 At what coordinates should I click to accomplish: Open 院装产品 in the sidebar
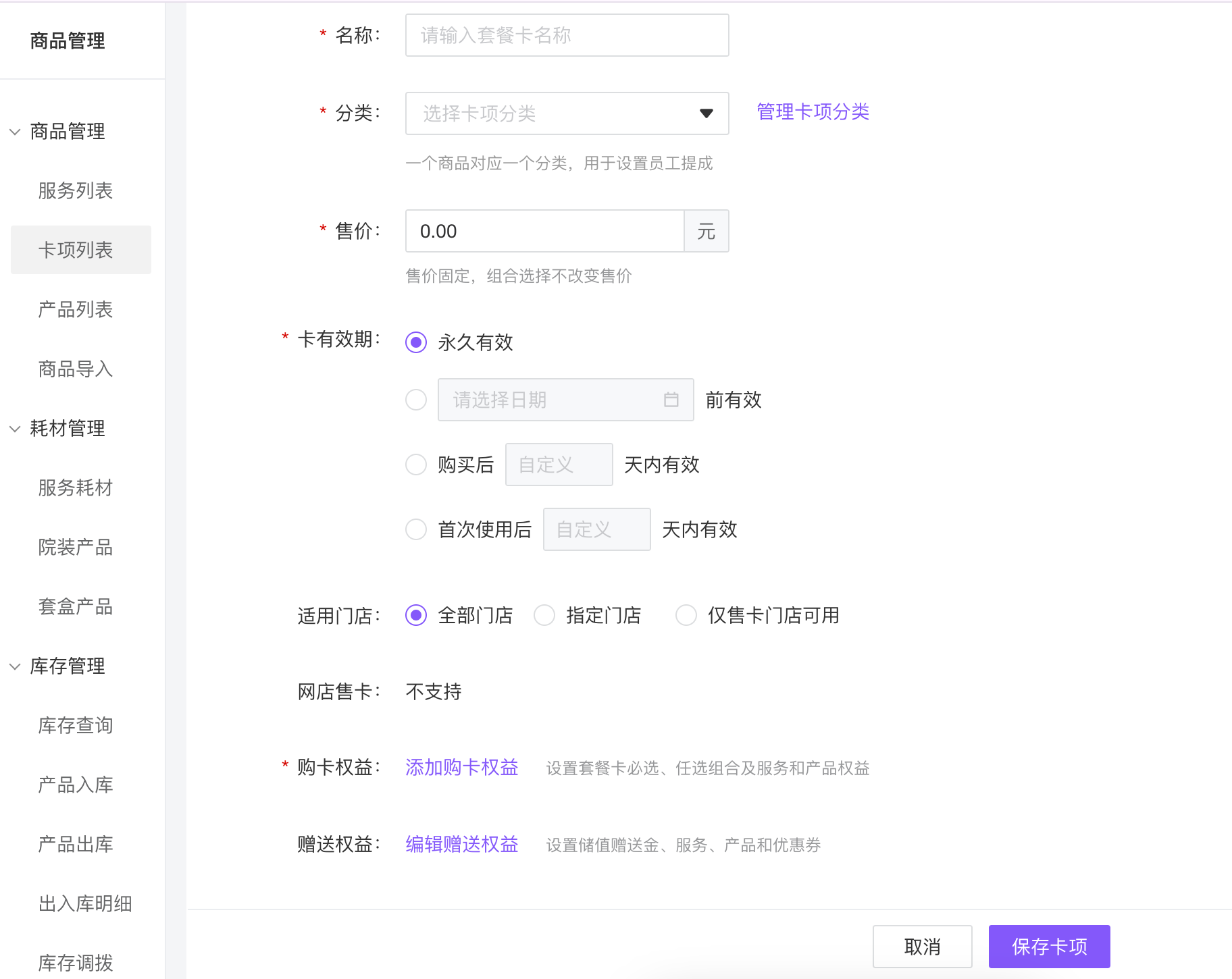(x=75, y=547)
